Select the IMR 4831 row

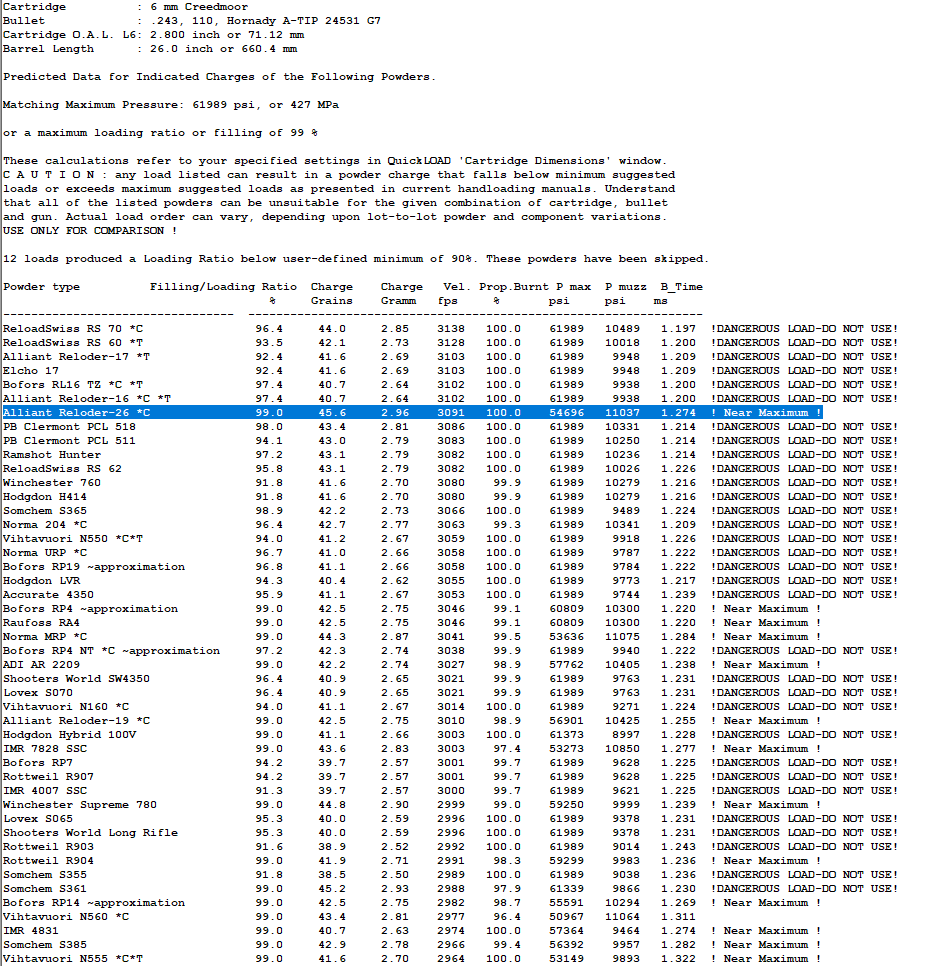point(413,931)
